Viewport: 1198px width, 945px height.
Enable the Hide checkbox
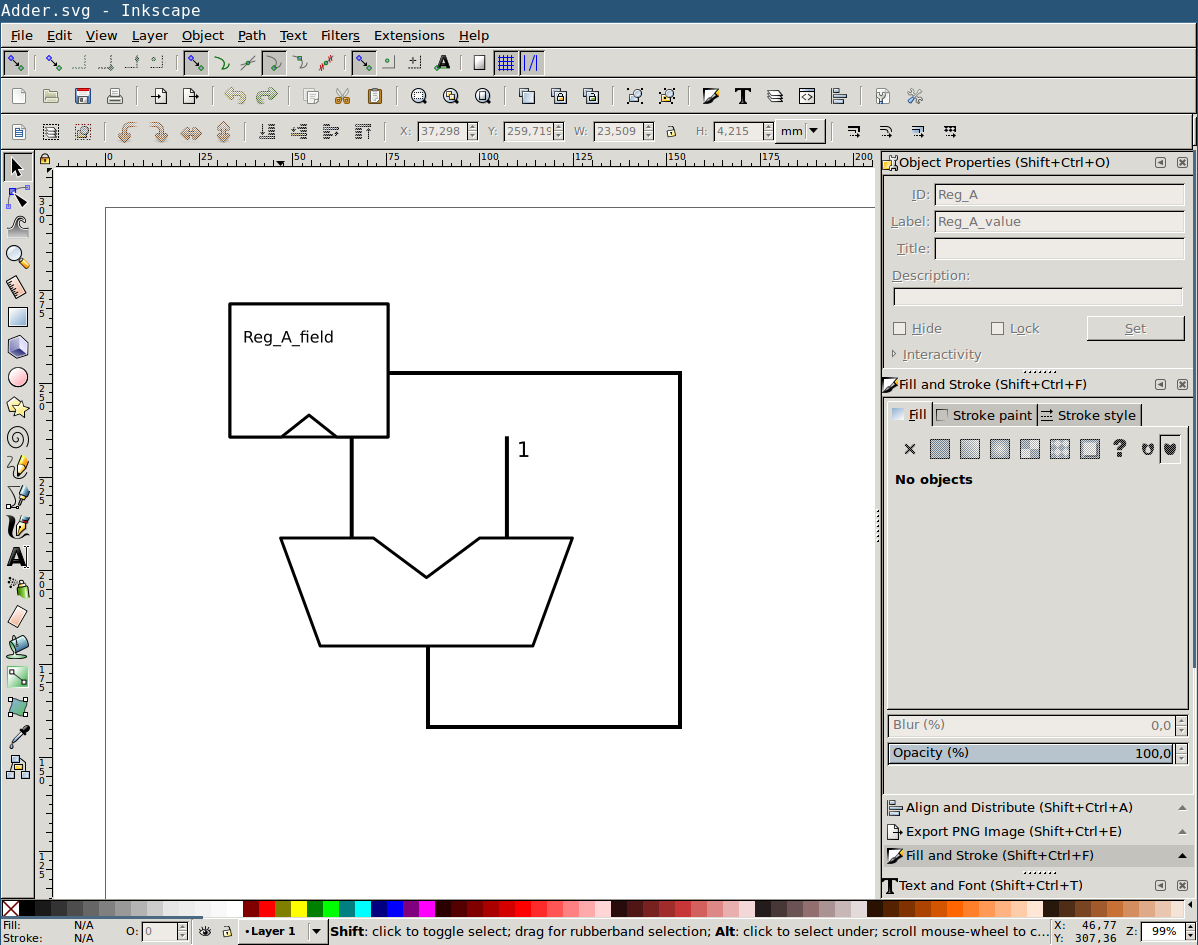[899, 328]
